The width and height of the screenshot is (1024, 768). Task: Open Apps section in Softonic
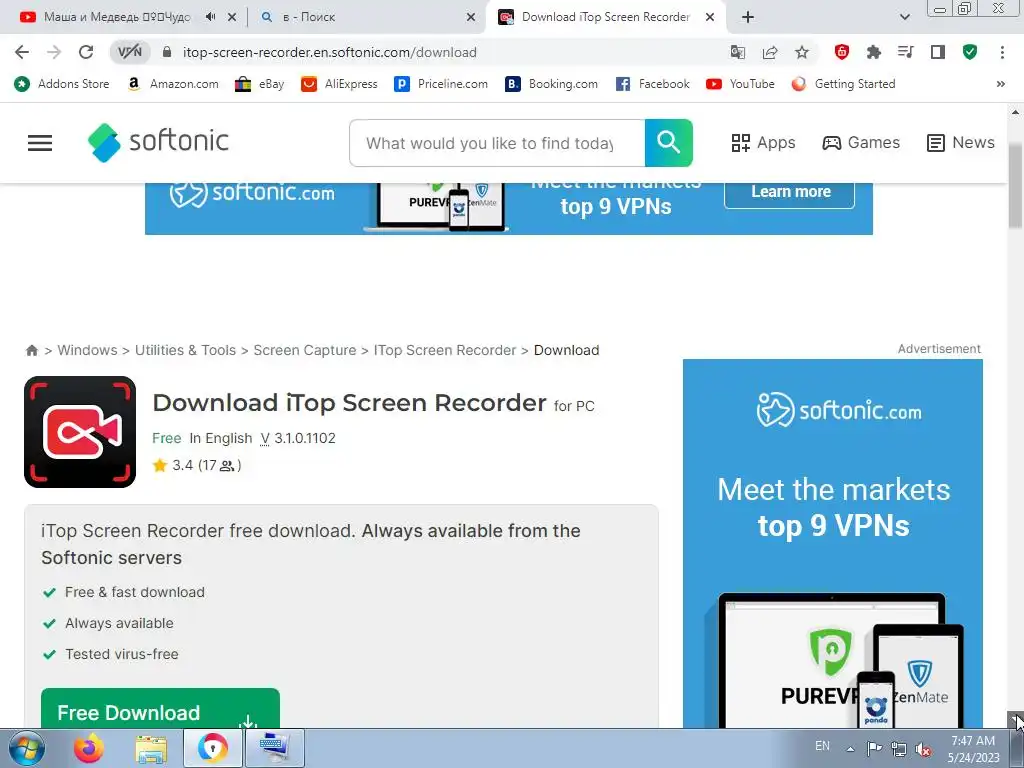click(763, 142)
